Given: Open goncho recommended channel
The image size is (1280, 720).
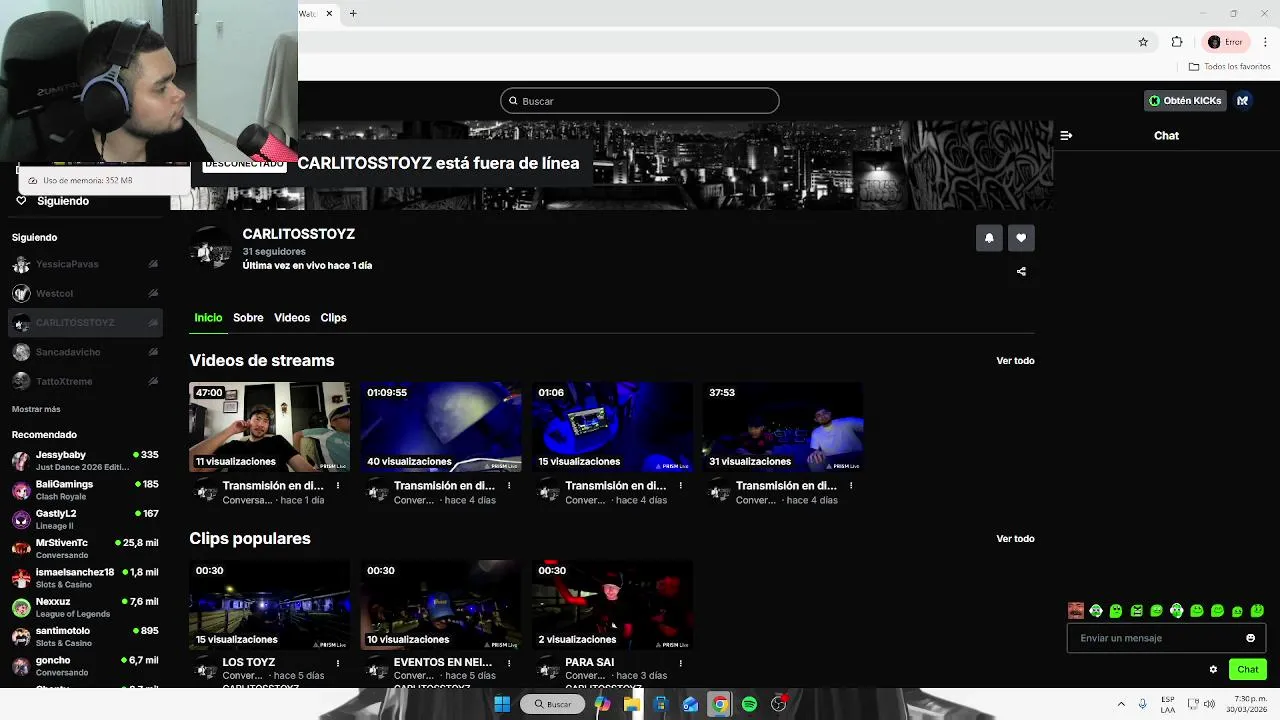Looking at the screenshot, I should 85,666.
